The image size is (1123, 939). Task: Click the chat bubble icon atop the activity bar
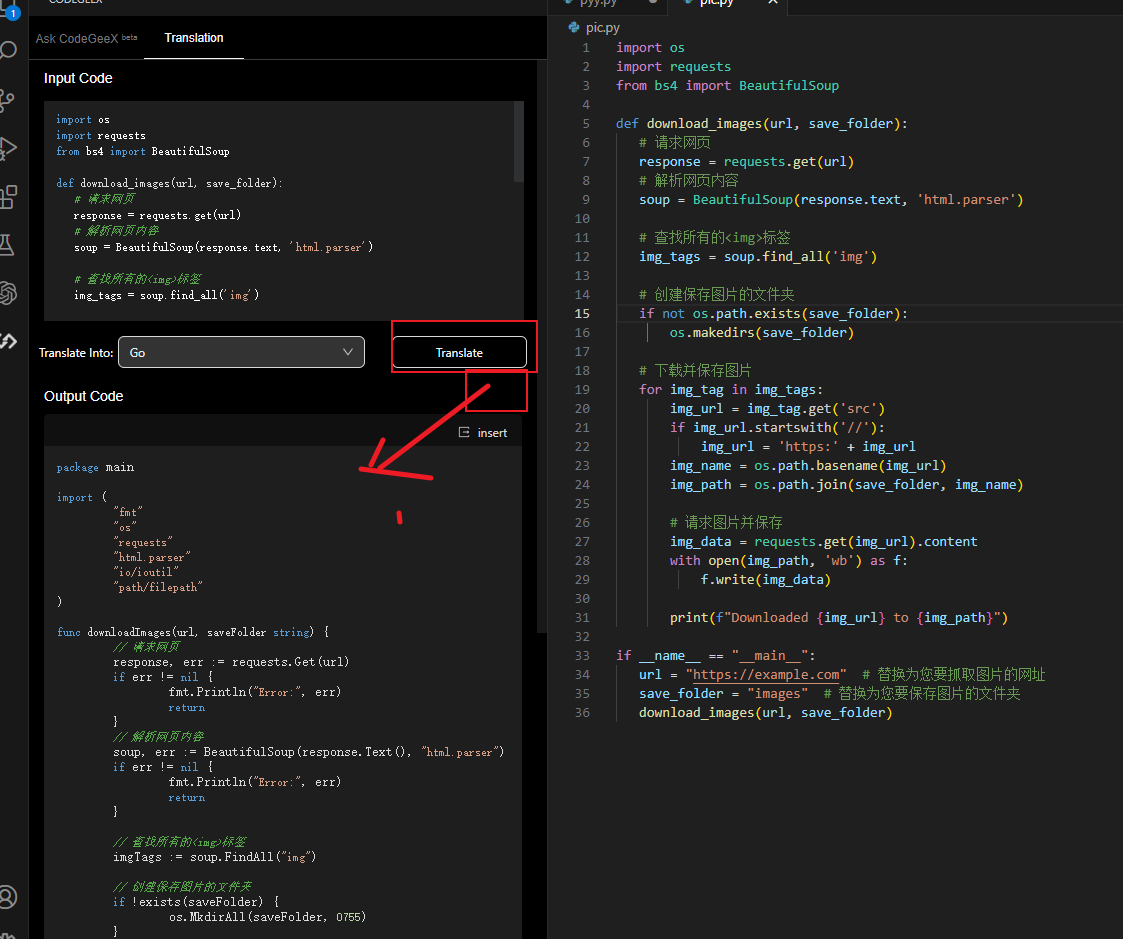coord(12,49)
